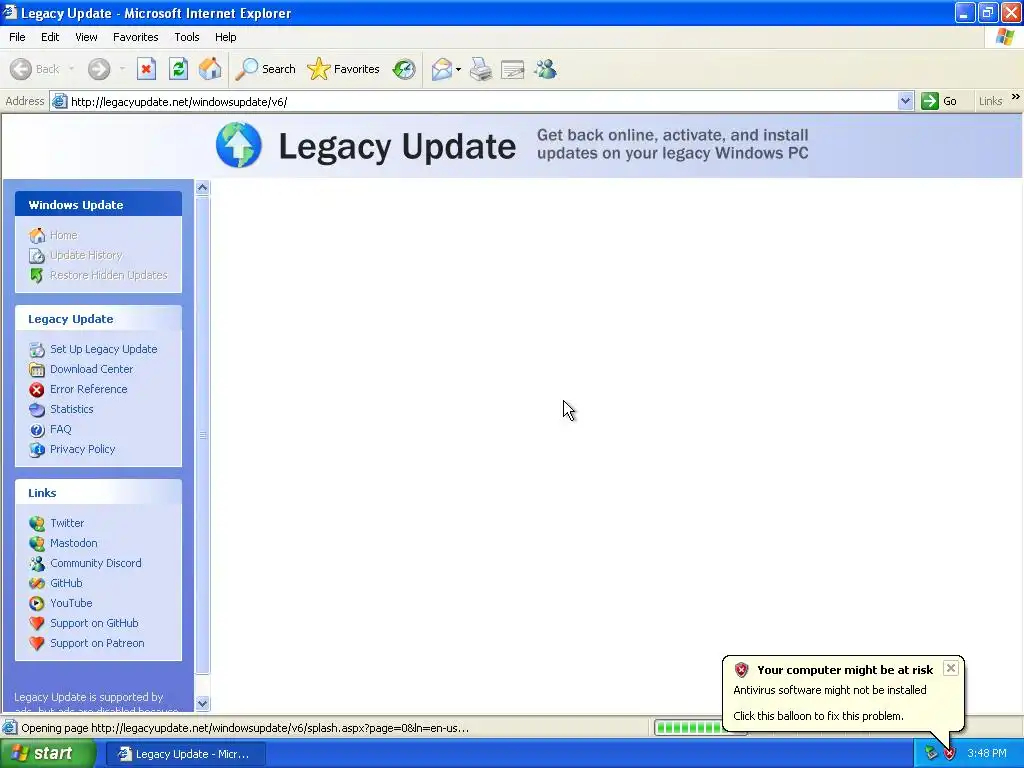This screenshot has height=768, width=1024.
Task: Open the GitHub link
Action: [x=67, y=583]
